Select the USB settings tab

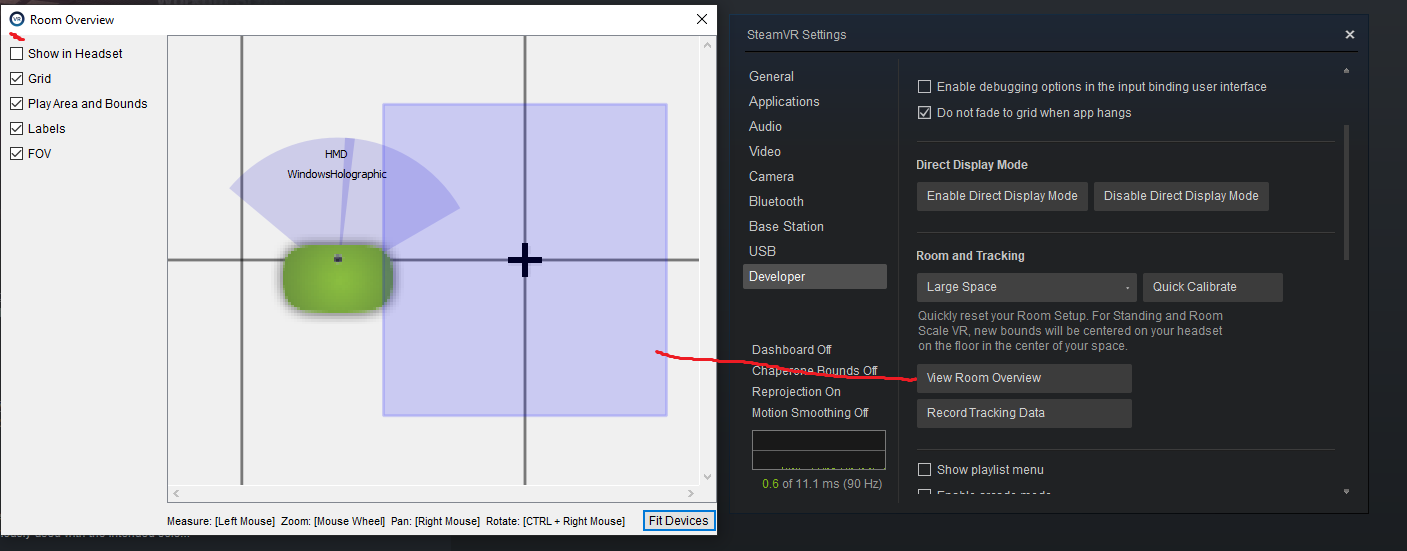pyautogui.click(x=762, y=251)
